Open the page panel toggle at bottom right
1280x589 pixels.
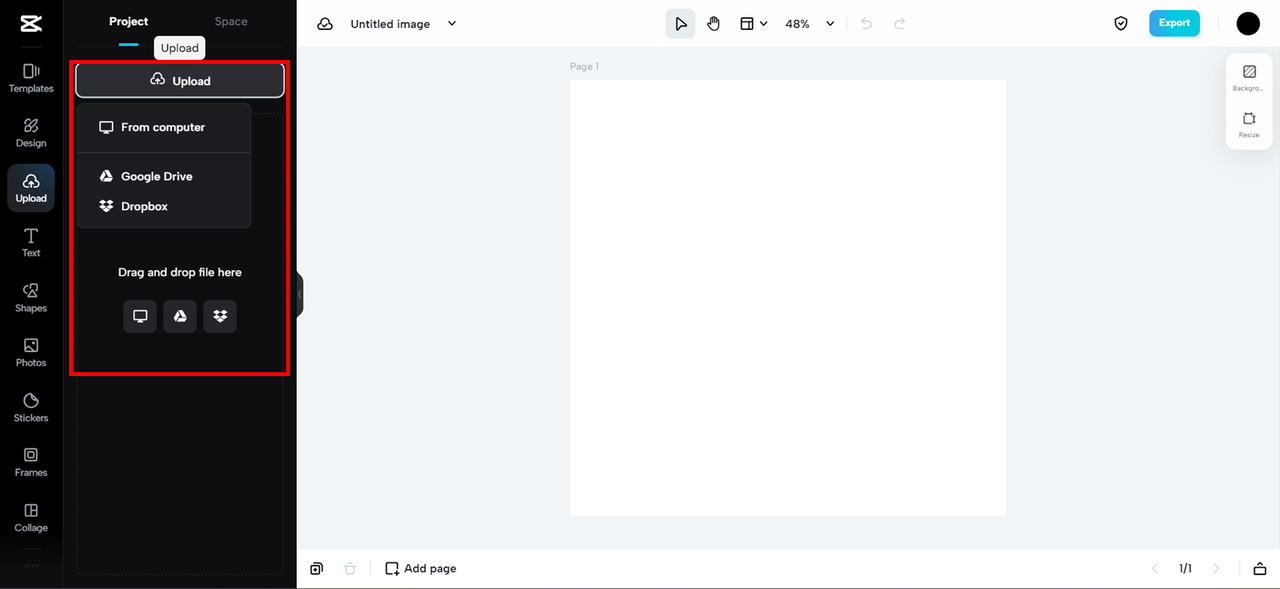(1260, 568)
